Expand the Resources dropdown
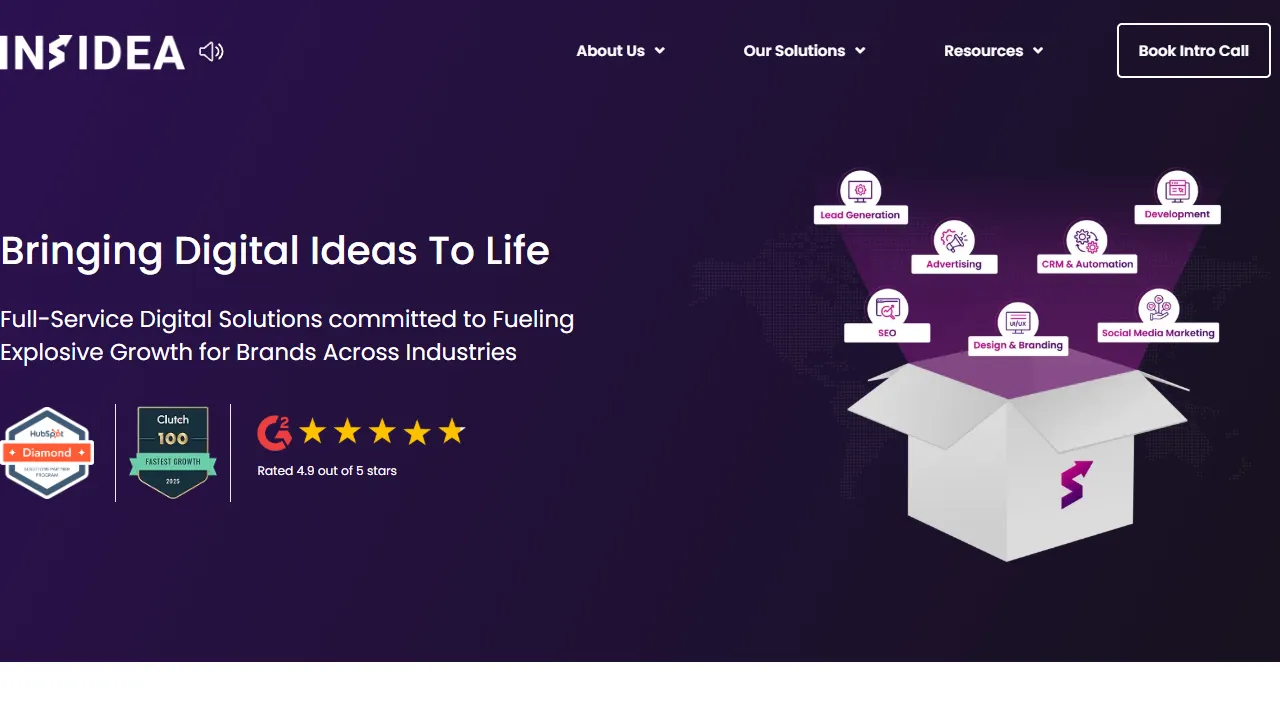This screenshot has height=720, width=1280. point(1038,50)
